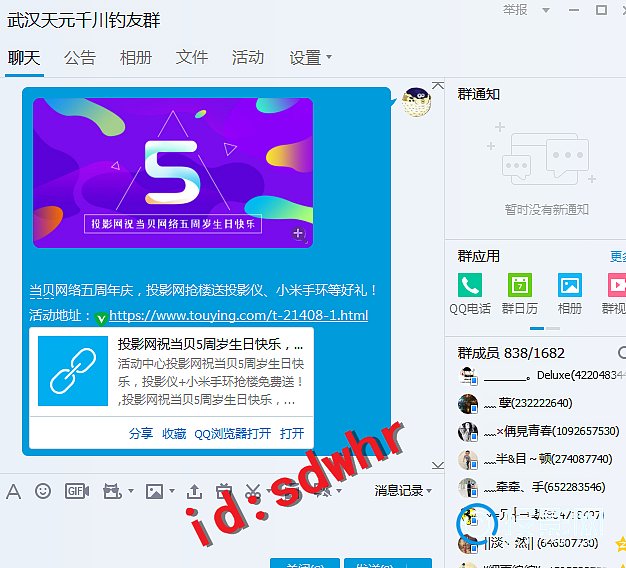
Task: Open 消息记录 message history
Action: [x=398, y=490]
